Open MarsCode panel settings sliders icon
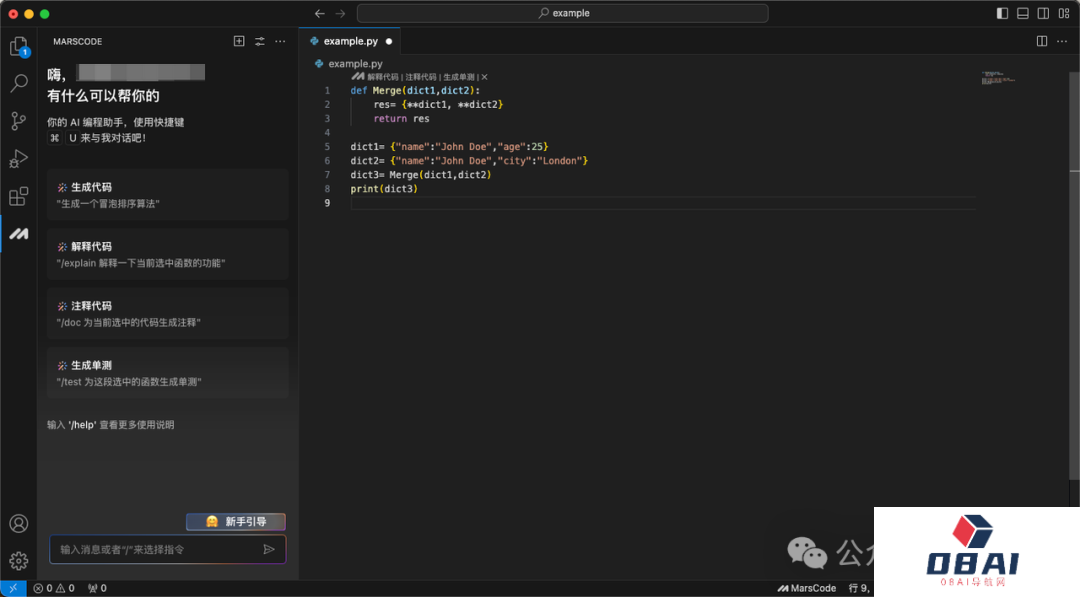The image size is (1080, 597). (260, 41)
